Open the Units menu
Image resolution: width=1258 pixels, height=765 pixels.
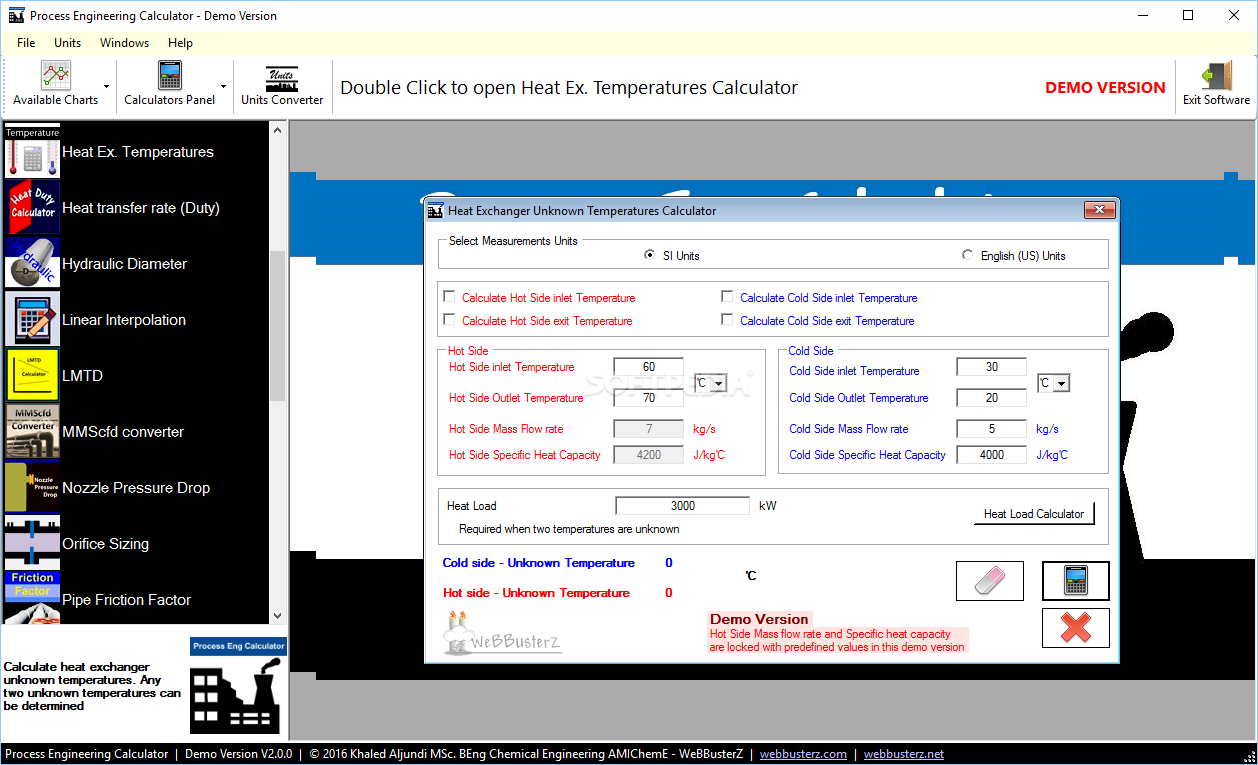[x=68, y=43]
